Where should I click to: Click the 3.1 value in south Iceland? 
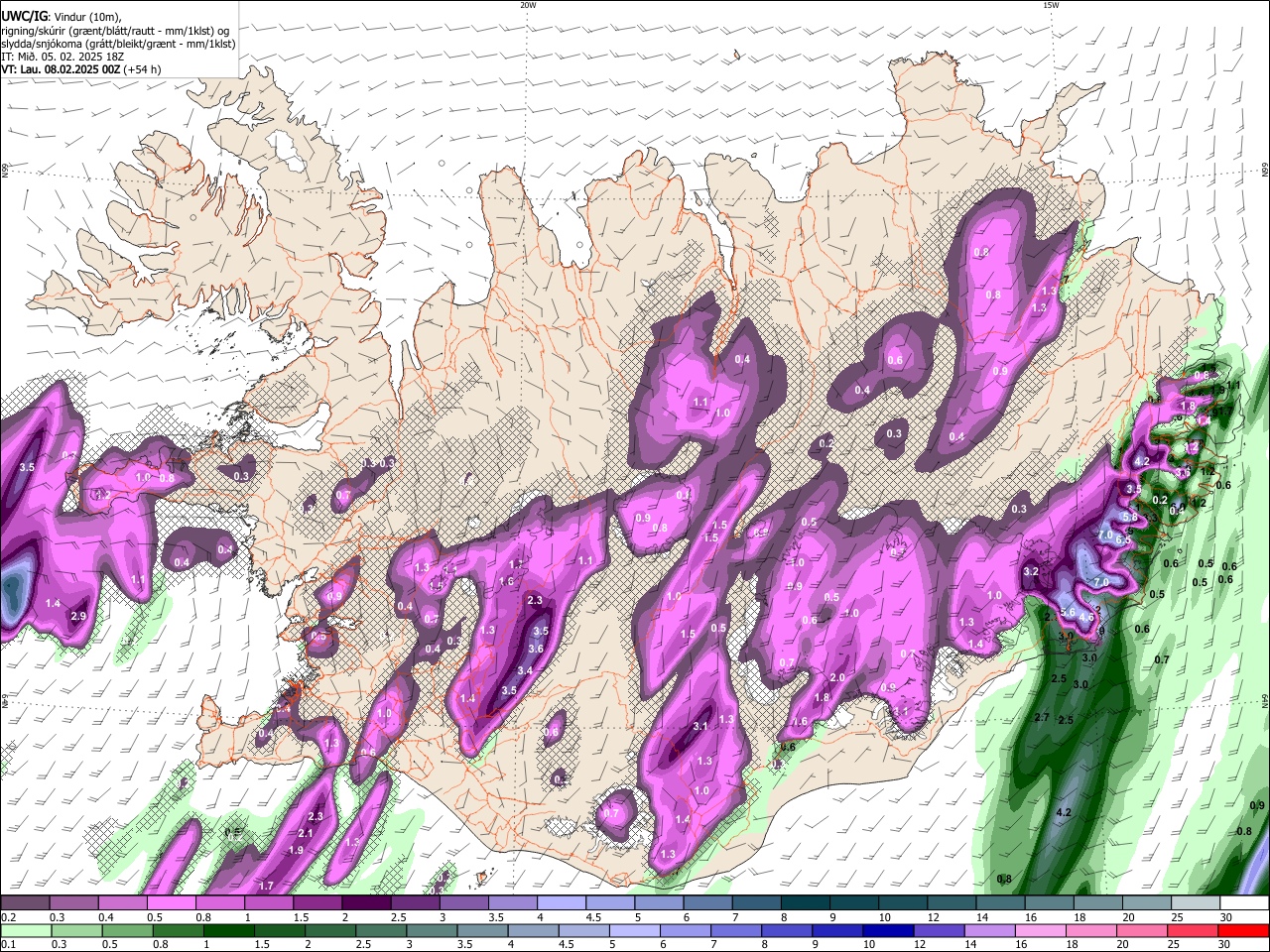[700, 727]
